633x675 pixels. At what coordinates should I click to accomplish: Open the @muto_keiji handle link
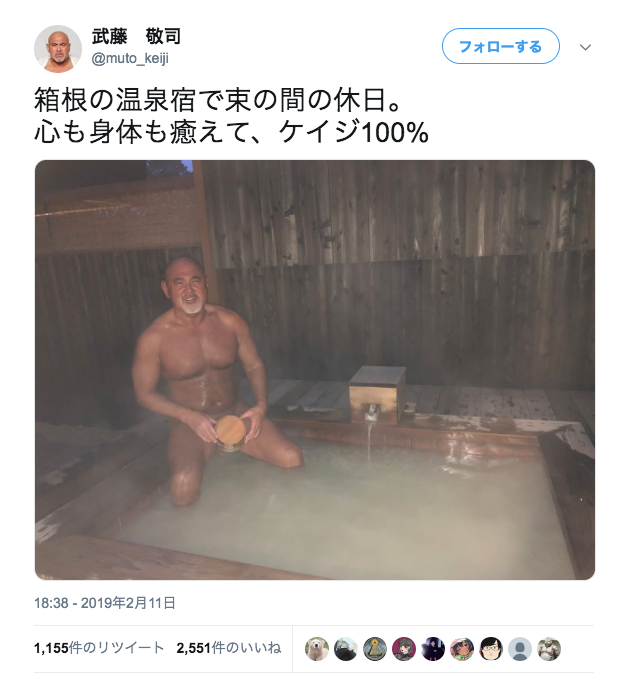[130, 58]
